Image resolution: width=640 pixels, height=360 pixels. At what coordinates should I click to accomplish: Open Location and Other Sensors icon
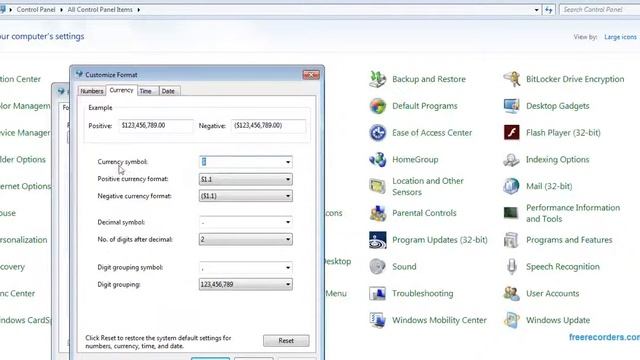coord(378,187)
